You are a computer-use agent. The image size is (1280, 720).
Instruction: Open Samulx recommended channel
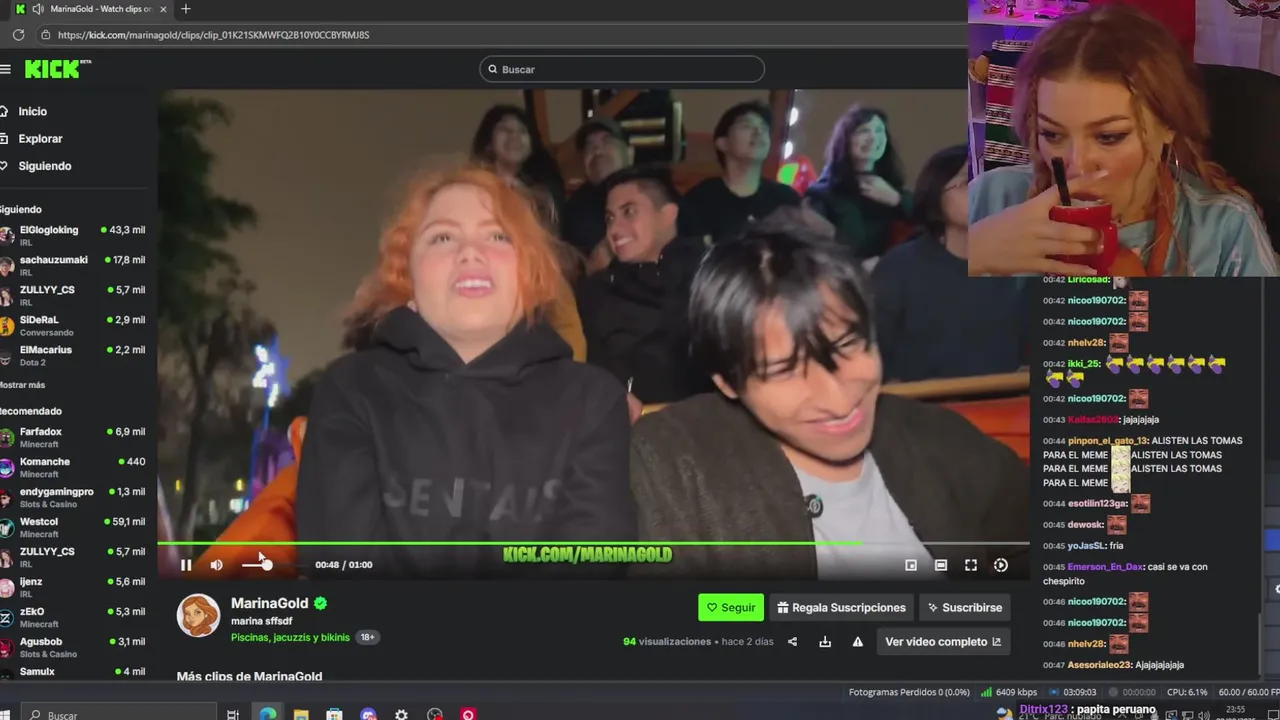click(73, 672)
